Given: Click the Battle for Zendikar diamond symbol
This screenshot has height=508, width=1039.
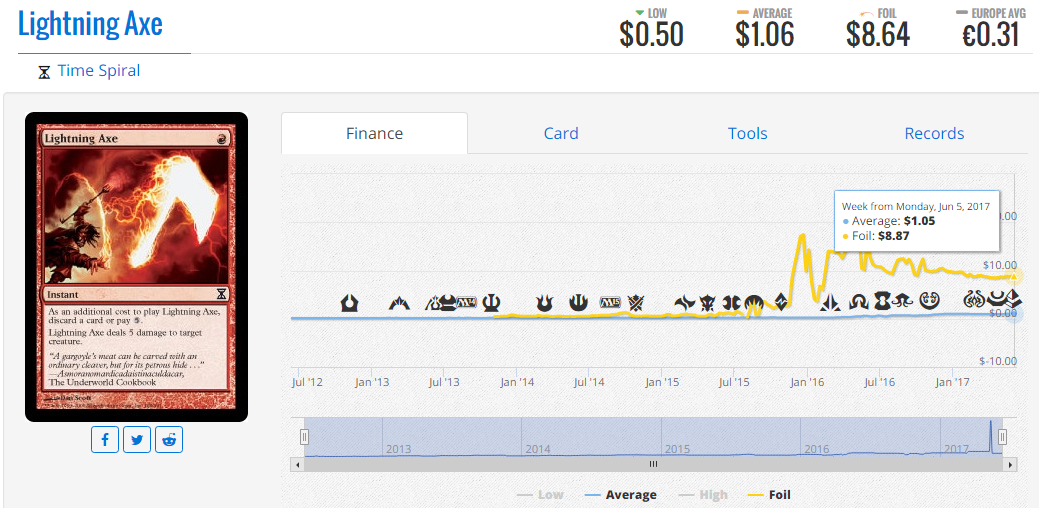Looking at the screenshot, I should pos(781,302).
